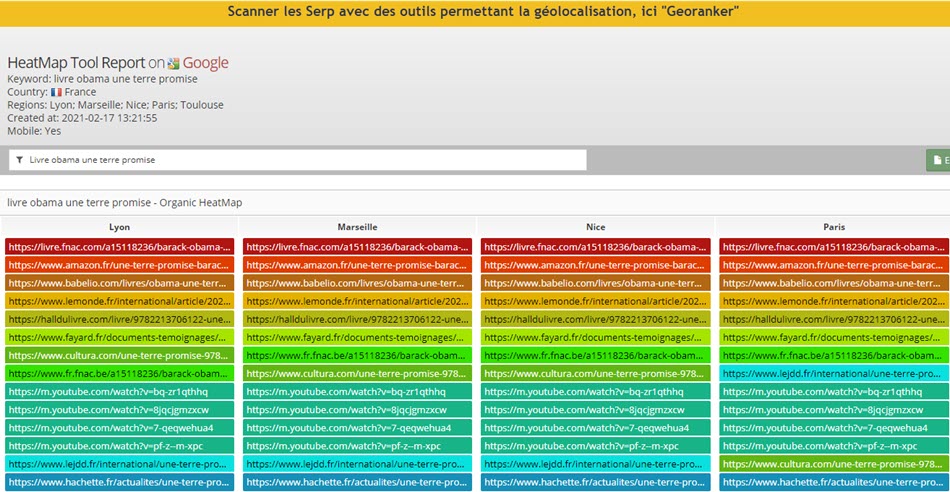Open the amazon.fr result under Nice
This screenshot has height=492, width=950.
click(596, 265)
